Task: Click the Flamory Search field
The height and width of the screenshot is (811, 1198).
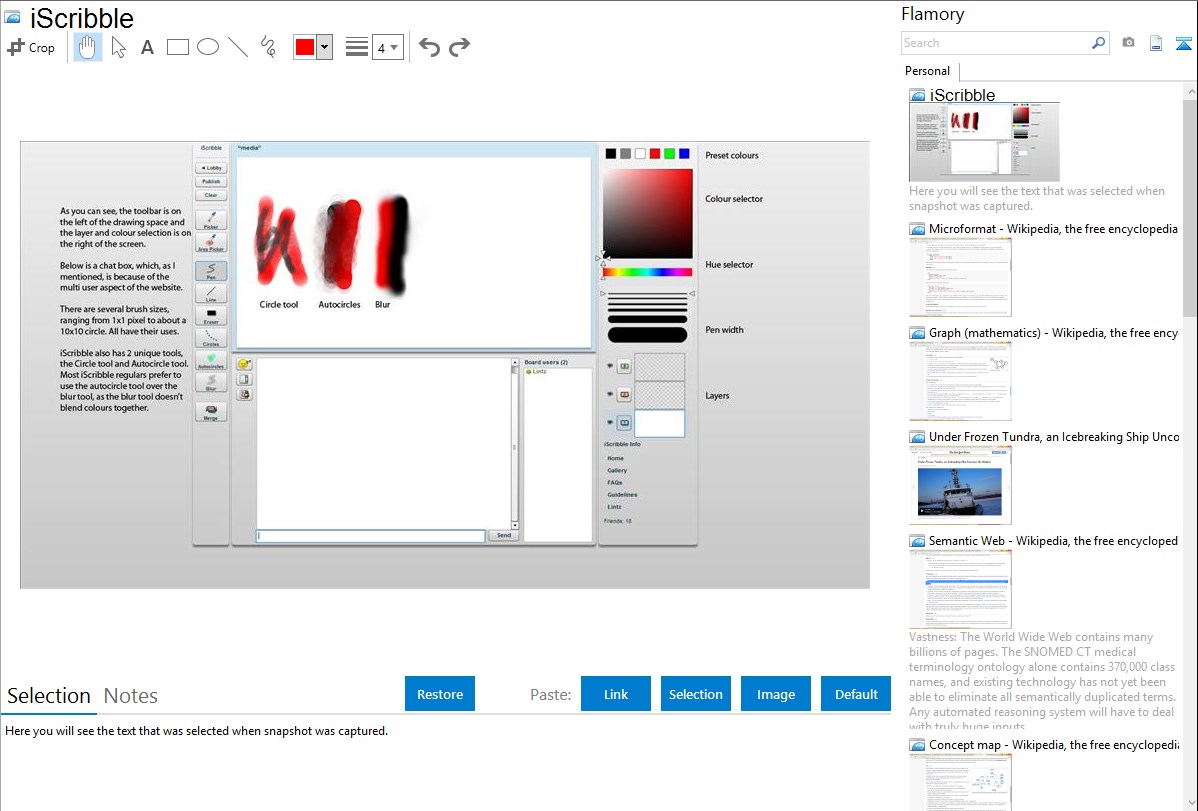Action: pos(996,43)
